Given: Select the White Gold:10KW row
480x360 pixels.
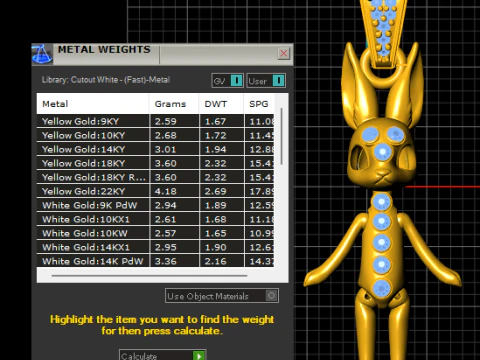Looking at the screenshot, I should tap(155, 233).
